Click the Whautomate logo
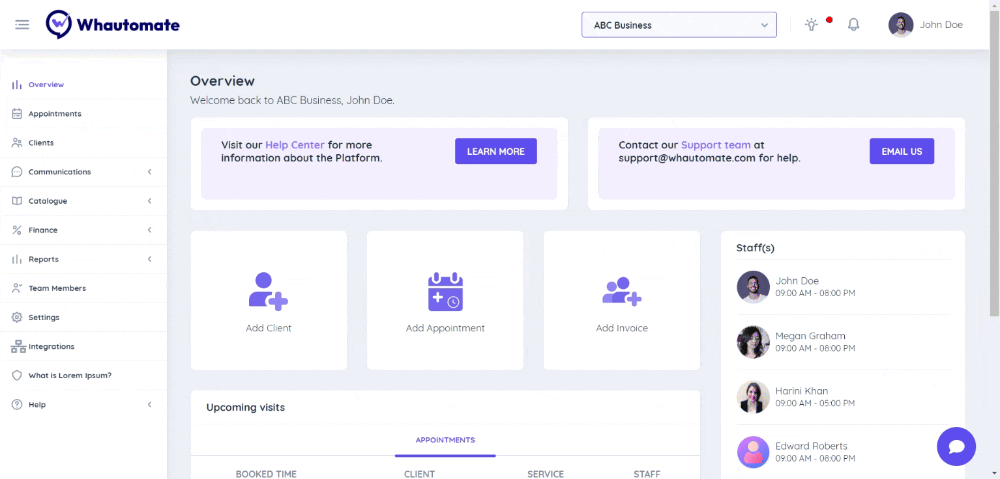Viewport: 1000px width, 479px height. pos(113,25)
